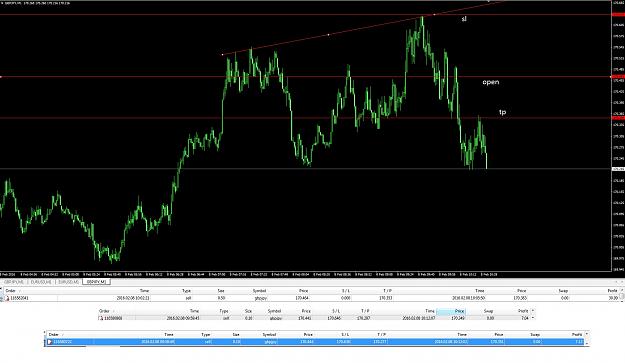Viewport: 625px width, 363px height.
Task: Click the S / L header in middle table
Action: pos(336,311)
